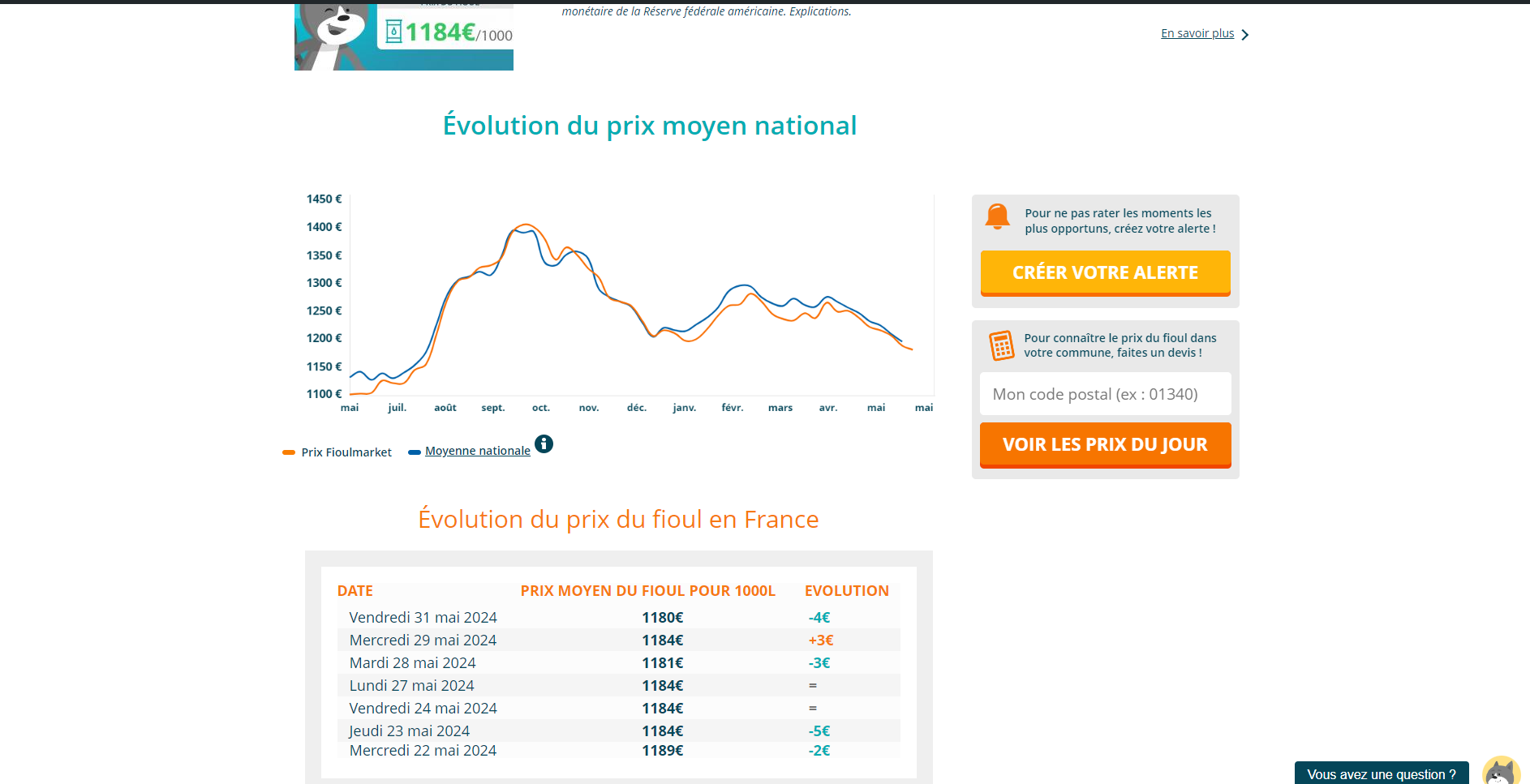Focus the Mon code postal input field

point(1105,394)
